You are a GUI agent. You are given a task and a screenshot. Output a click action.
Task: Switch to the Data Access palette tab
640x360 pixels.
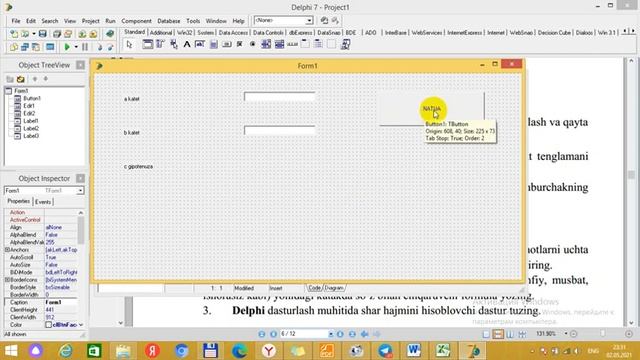pos(233,33)
